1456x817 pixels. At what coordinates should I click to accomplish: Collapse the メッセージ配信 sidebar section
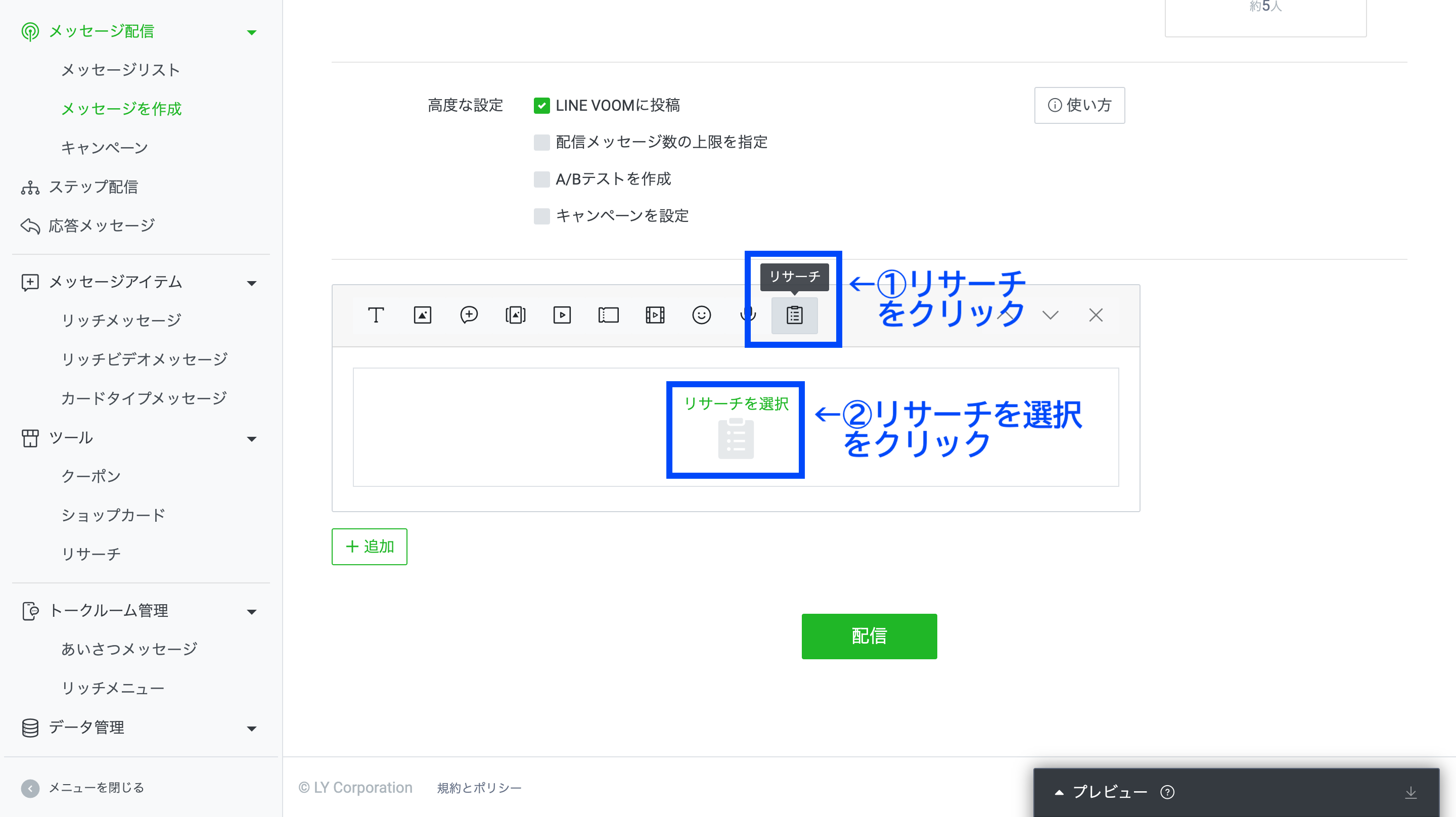(252, 32)
